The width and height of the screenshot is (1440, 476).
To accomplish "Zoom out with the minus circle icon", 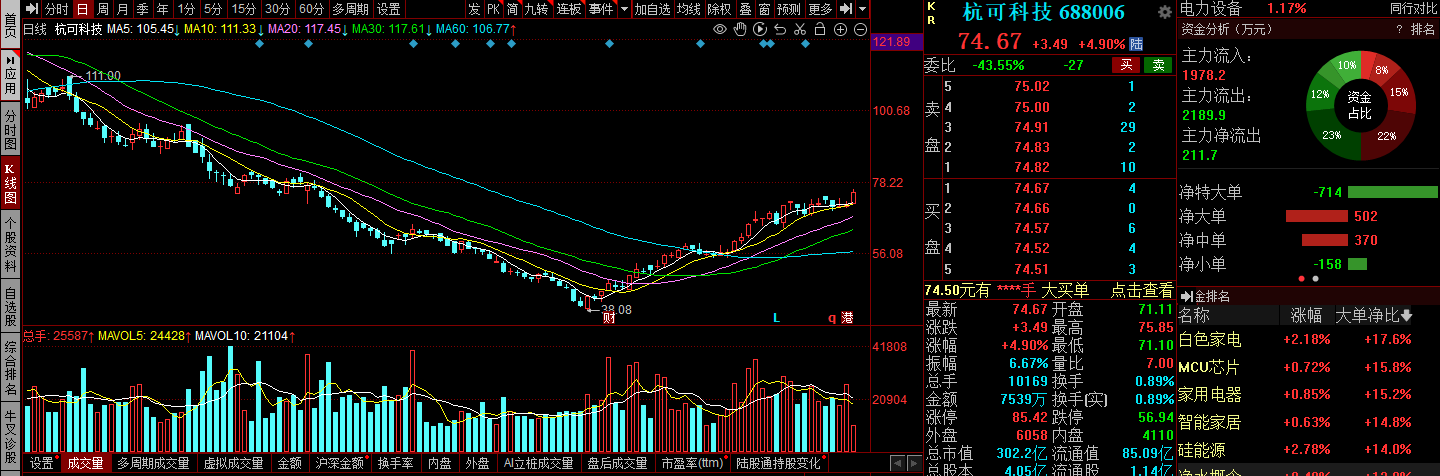I will pos(861,29).
